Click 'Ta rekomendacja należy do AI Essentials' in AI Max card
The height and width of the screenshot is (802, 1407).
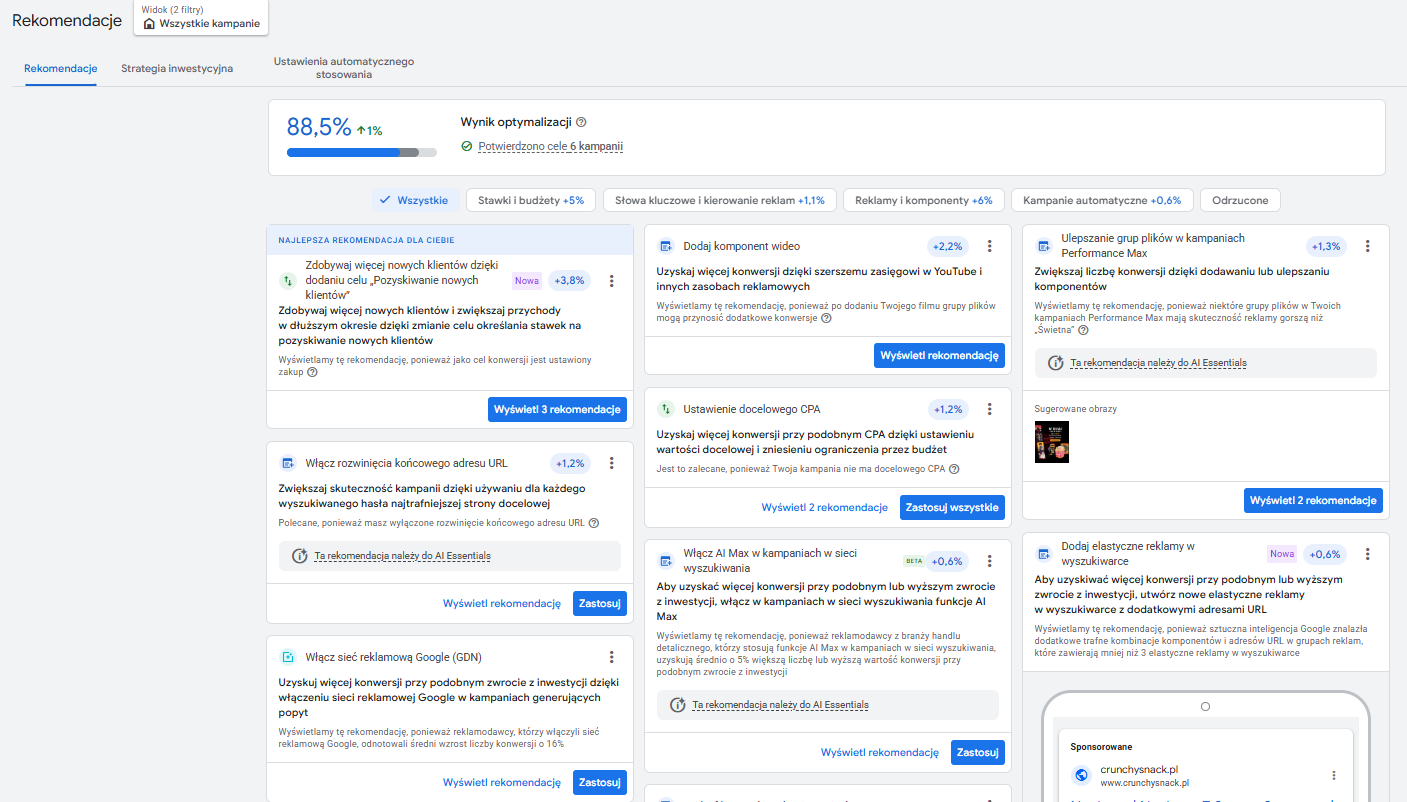click(x=780, y=705)
